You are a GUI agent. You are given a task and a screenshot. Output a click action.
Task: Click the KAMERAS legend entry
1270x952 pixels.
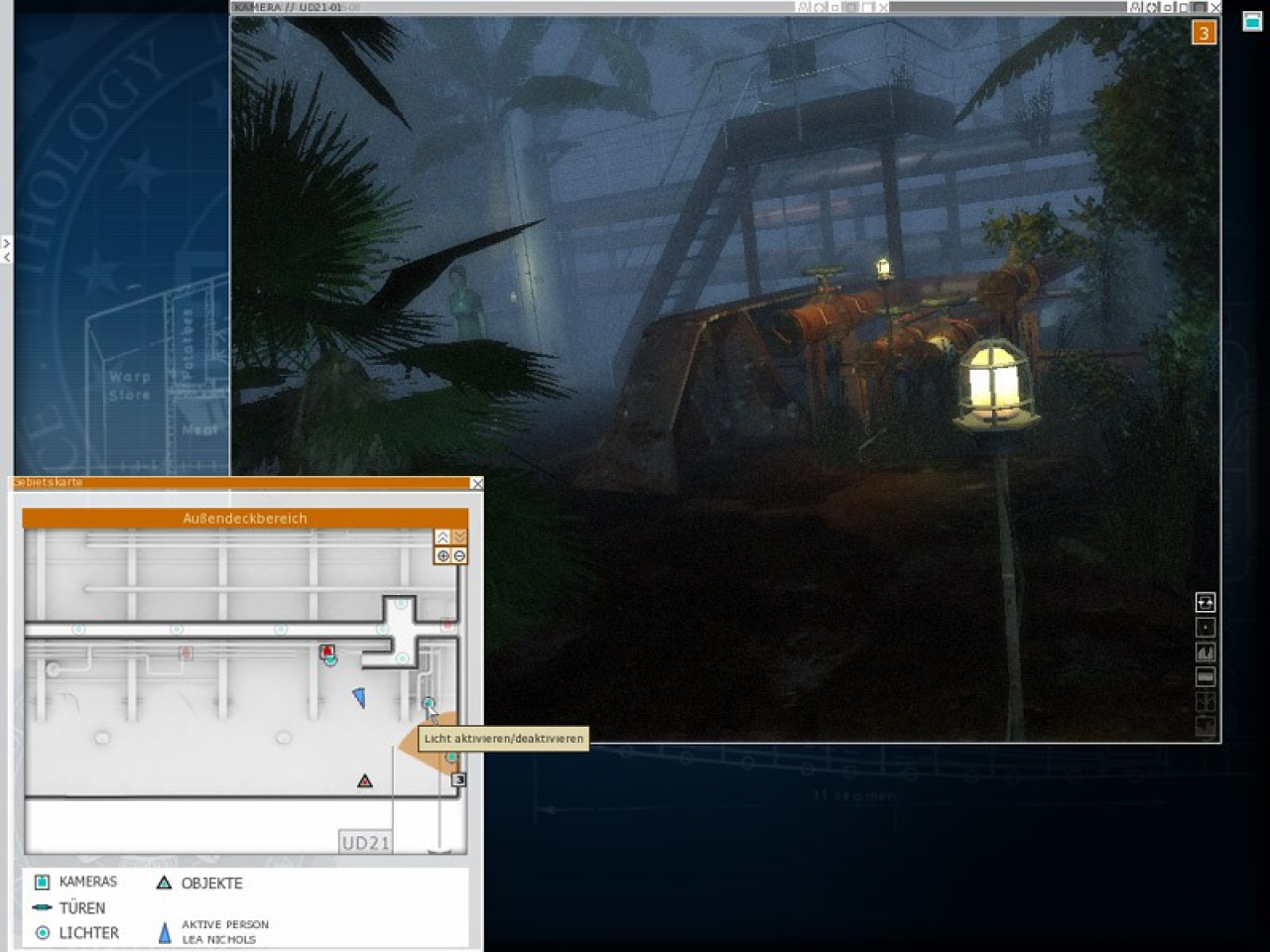75,882
